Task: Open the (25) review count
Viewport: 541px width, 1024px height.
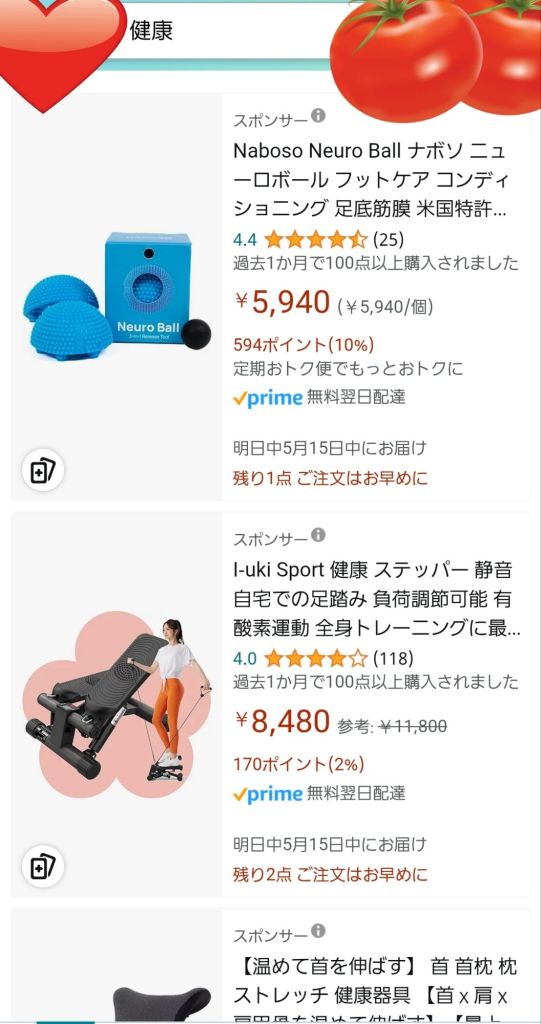Action: 388,240
